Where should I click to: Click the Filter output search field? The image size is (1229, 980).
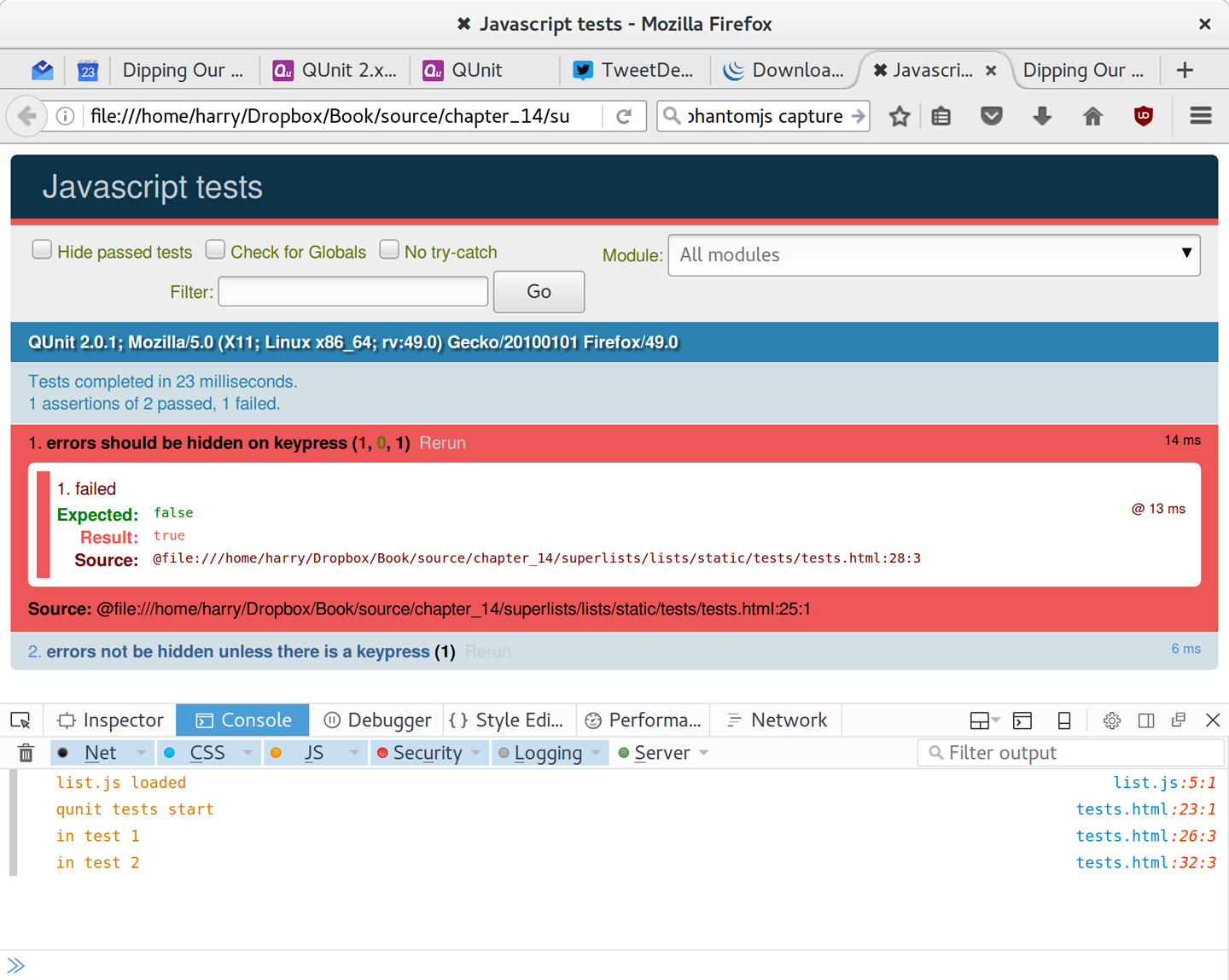(1071, 752)
